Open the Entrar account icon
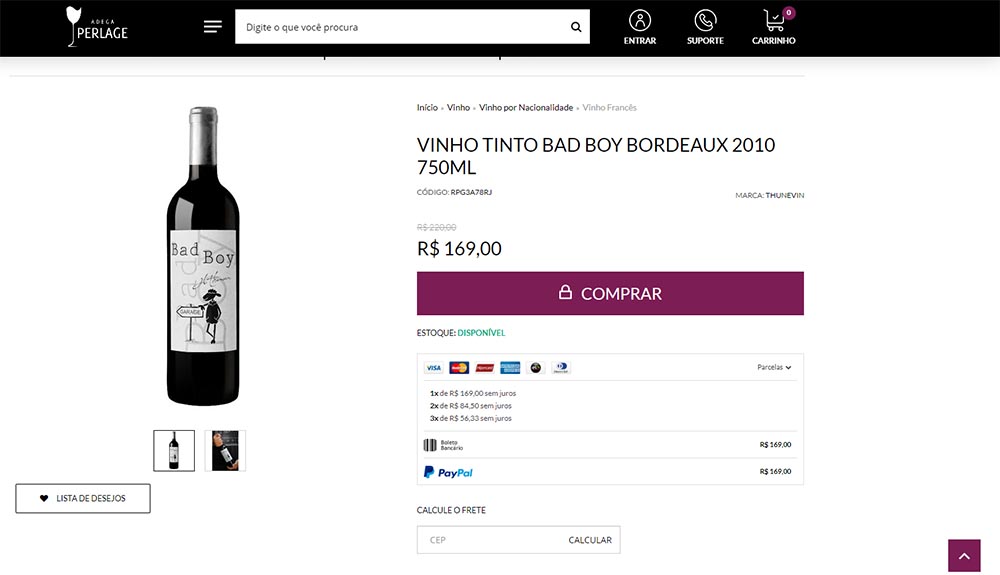The height and width of the screenshot is (575, 1000). (x=640, y=27)
